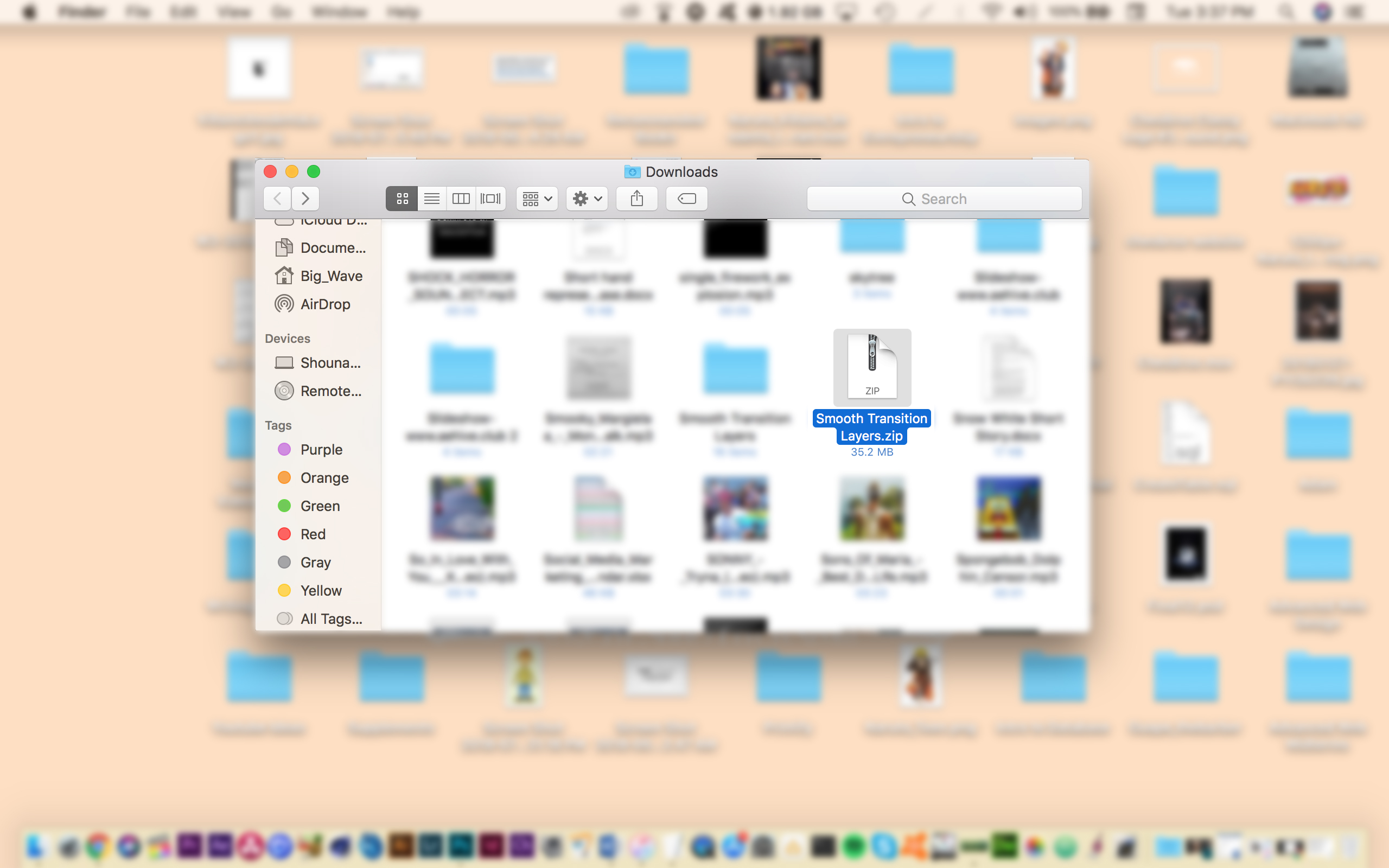Click the Share button
Image resolution: width=1389 pixels, height=868 pixels.
click(x=637, y=198)
